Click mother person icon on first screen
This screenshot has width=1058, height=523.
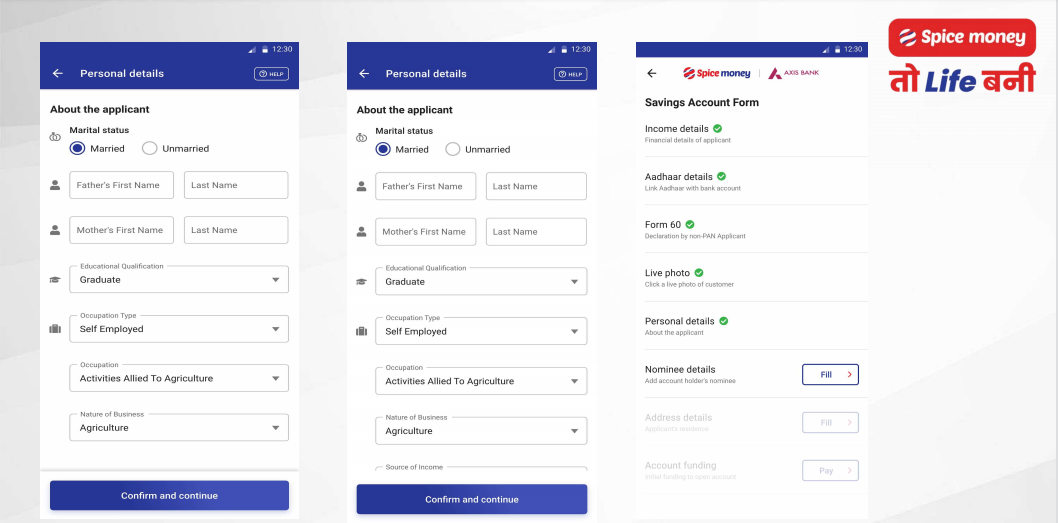[x=55, y=230]
